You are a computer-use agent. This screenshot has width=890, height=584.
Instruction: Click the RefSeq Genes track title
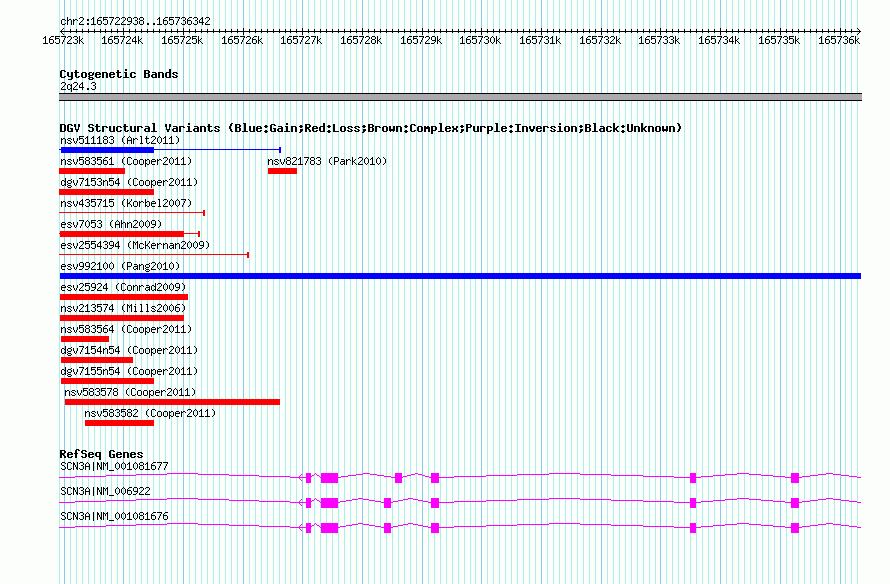click(101, 454)
